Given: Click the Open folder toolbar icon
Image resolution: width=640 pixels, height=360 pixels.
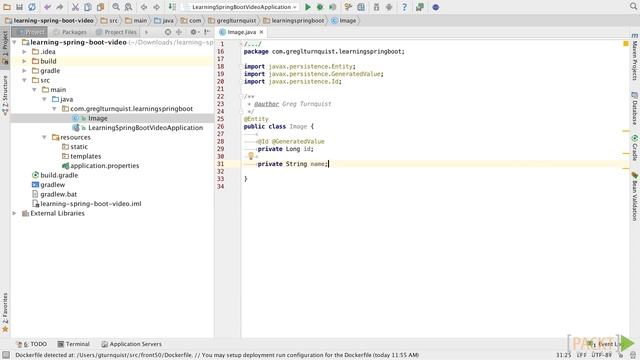Looking at the screenshot, I should tap(7, 7).
